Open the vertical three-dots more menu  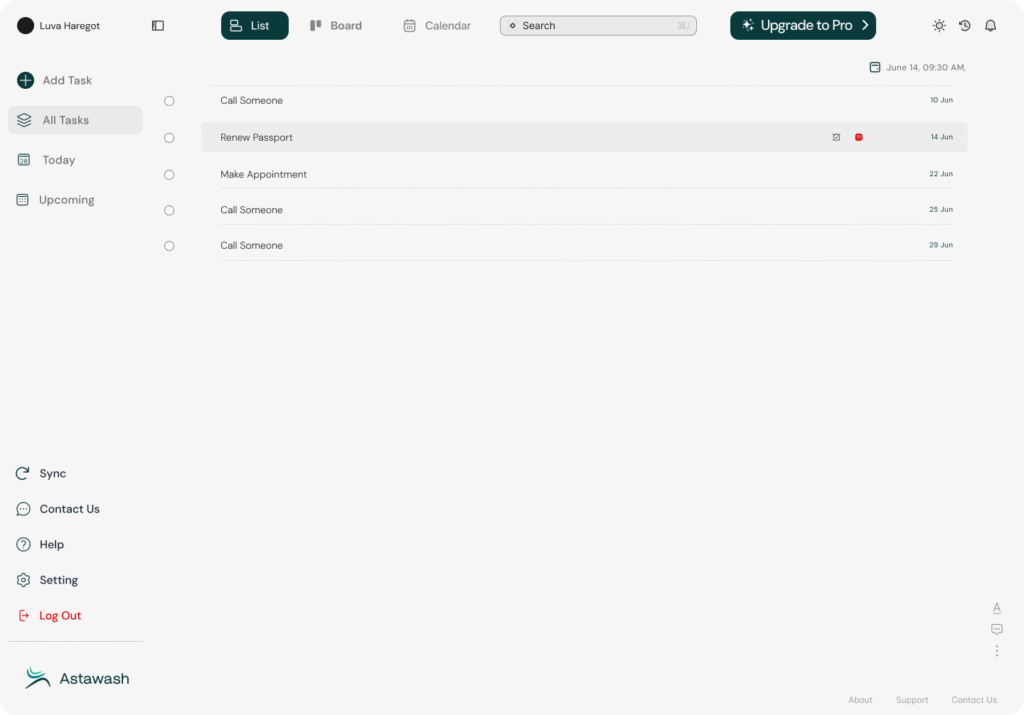997,651
